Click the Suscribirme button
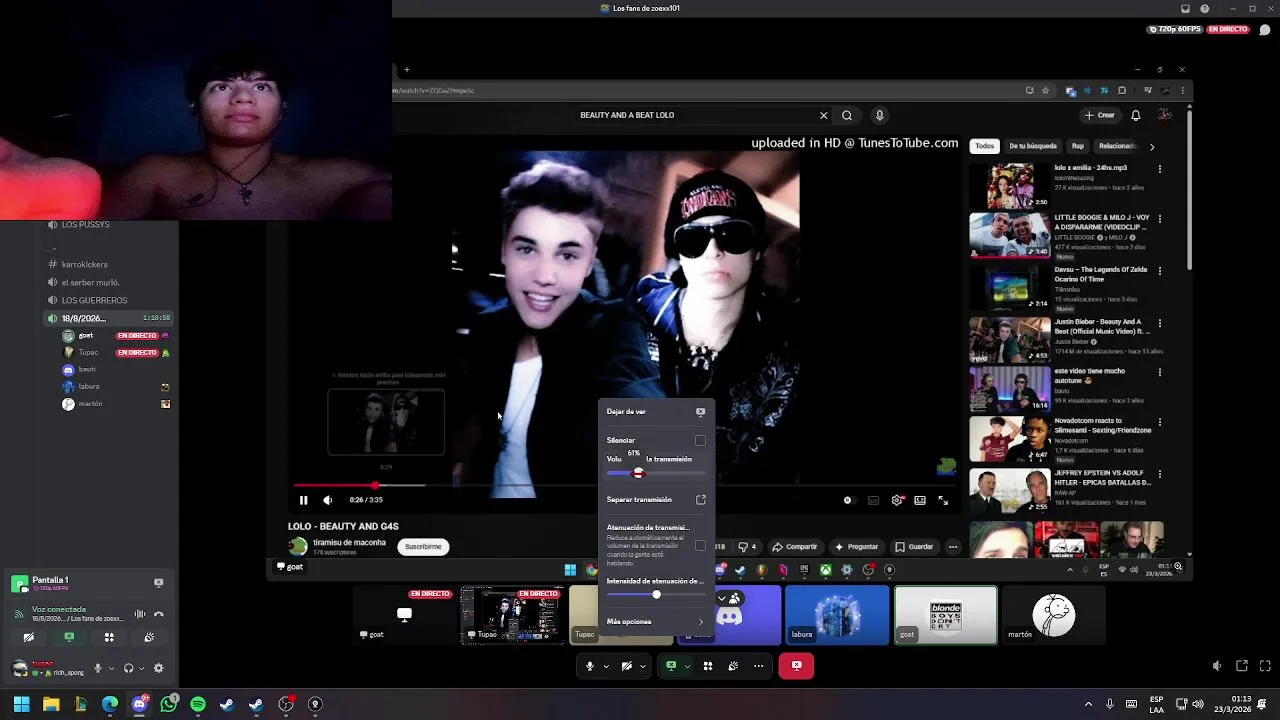Screen dimensions: 1280x720 [x=423, y=546]
